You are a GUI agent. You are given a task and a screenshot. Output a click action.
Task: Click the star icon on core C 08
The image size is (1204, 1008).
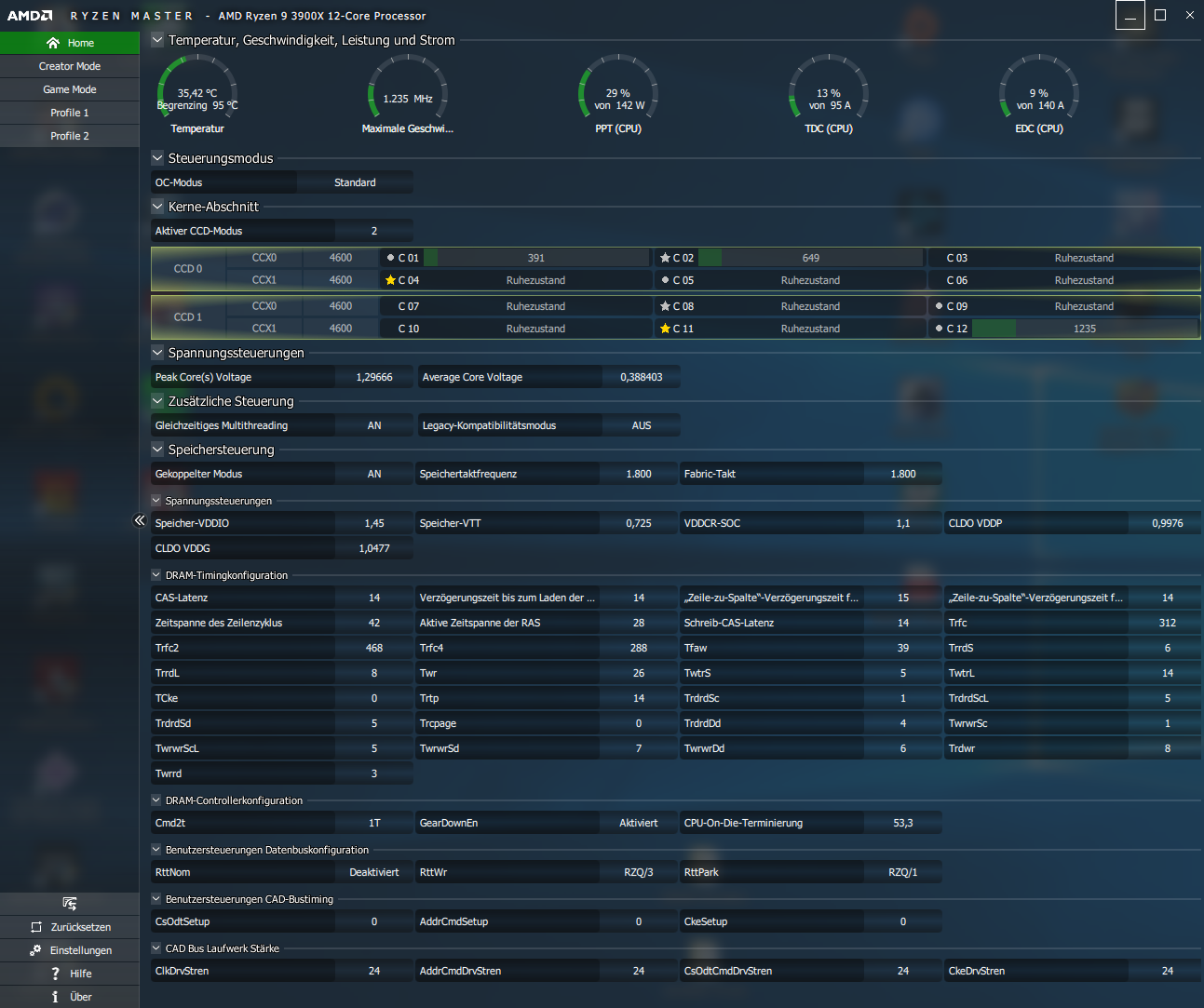pos(665,306)
